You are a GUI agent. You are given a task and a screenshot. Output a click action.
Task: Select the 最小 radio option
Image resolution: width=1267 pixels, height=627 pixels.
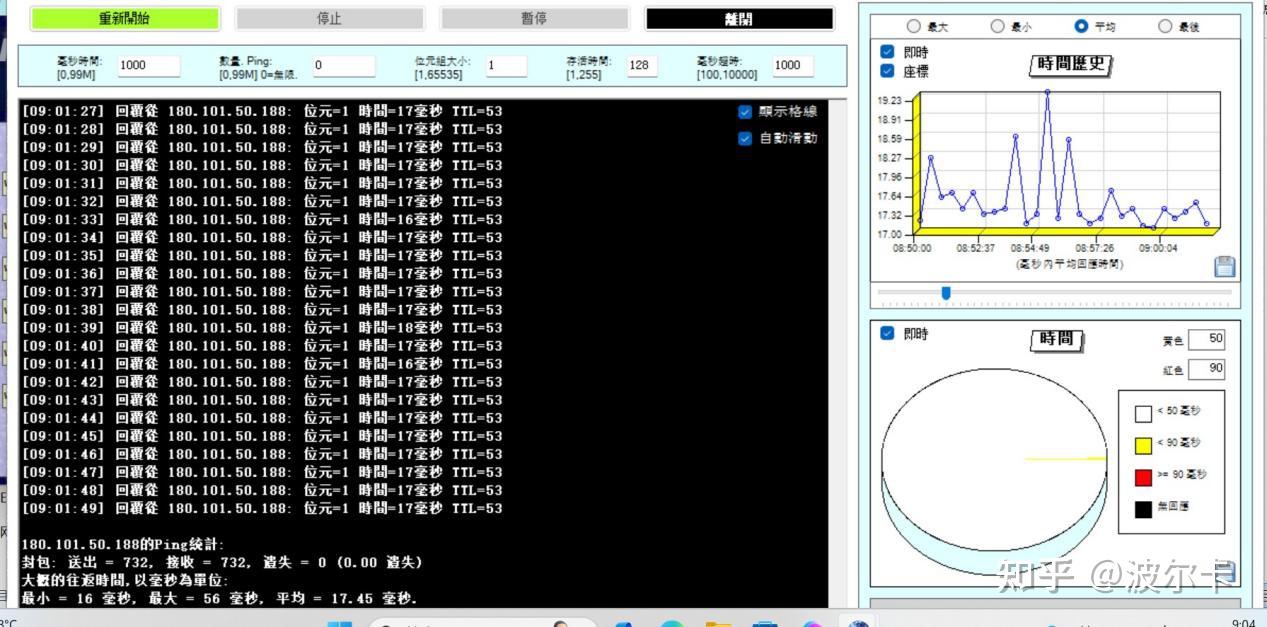coord(998,26)
